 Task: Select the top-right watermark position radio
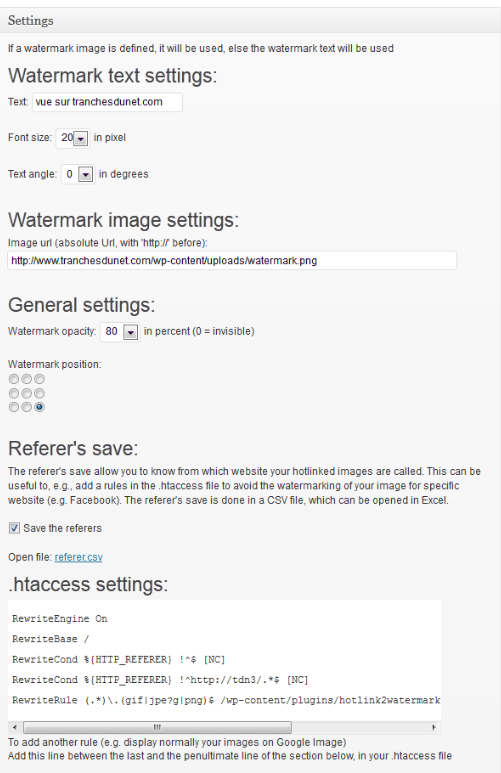point(39,379)
